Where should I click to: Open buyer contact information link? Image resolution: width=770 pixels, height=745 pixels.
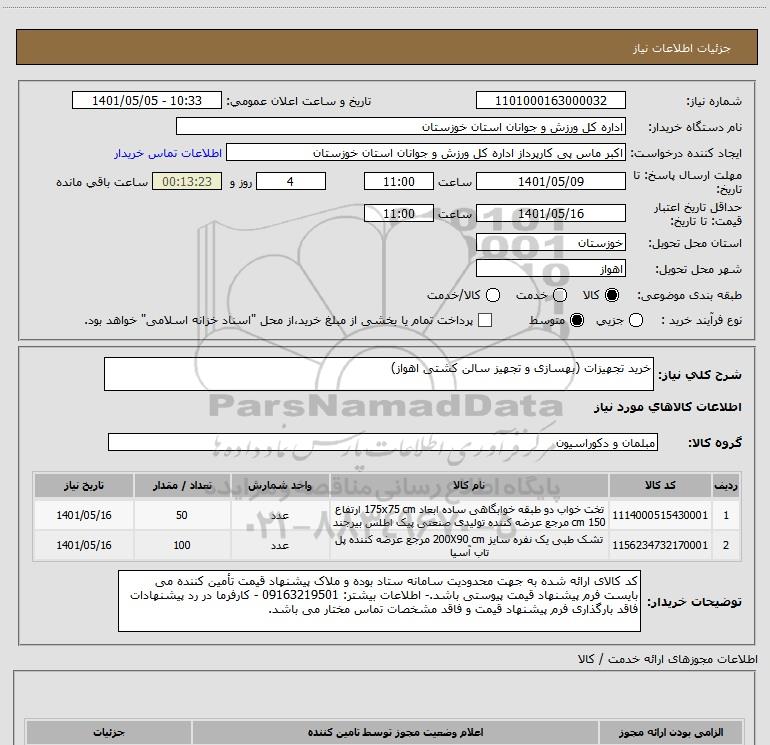(x=168, y=153)
